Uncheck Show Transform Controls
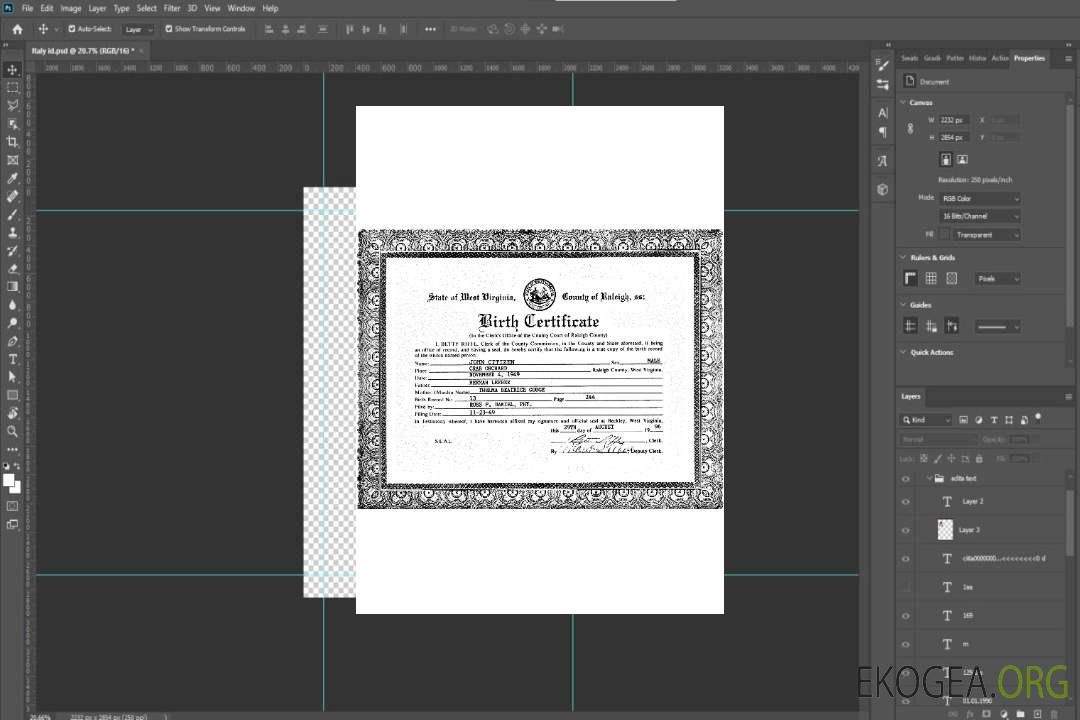The width and height of the screenshot is (1080, 720). tap(169, 29)
